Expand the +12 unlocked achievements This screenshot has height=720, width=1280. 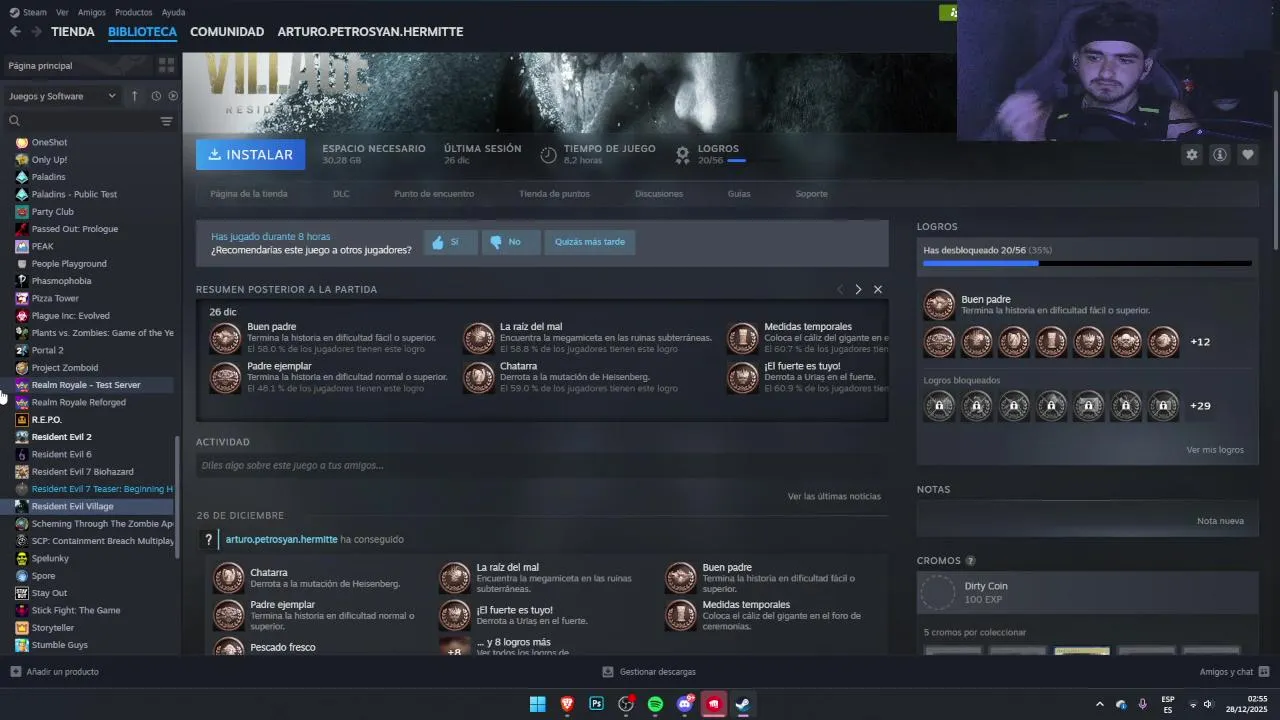click(x=1200, y=342)
